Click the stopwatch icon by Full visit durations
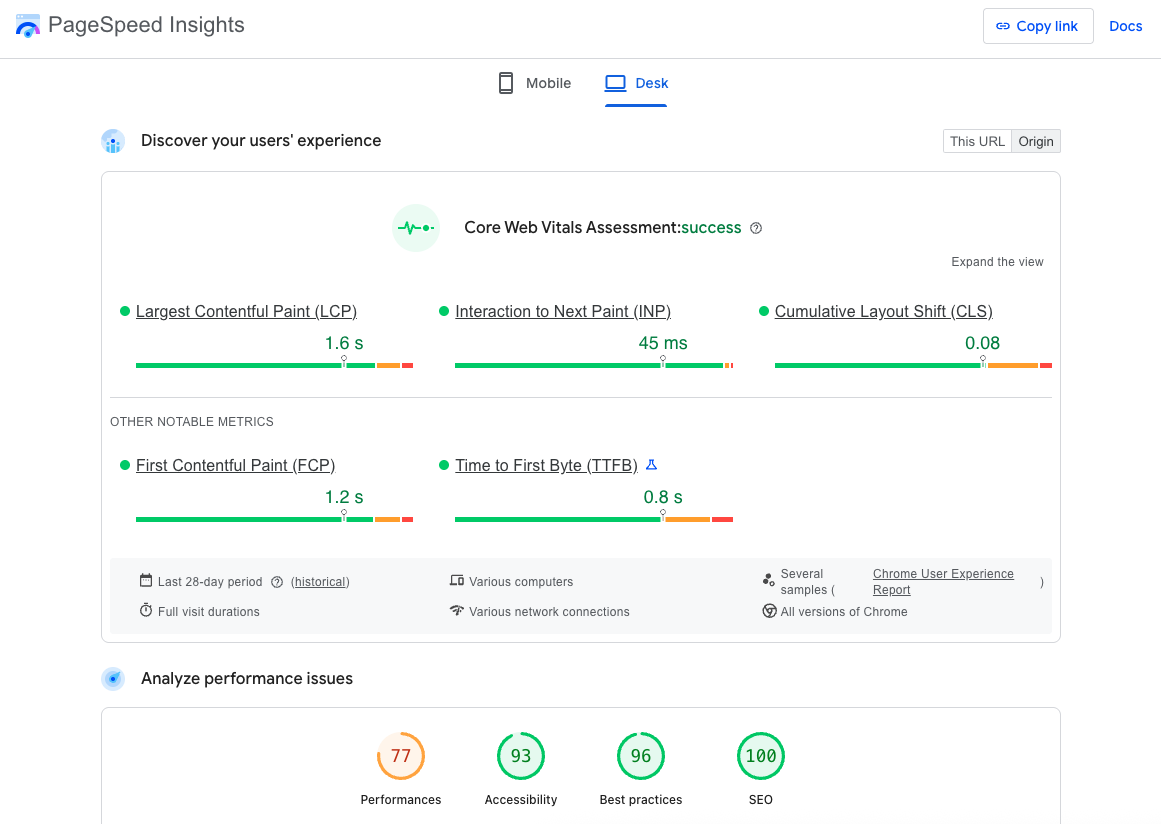This screenshot has height=824, width=1161. (146, 611)
